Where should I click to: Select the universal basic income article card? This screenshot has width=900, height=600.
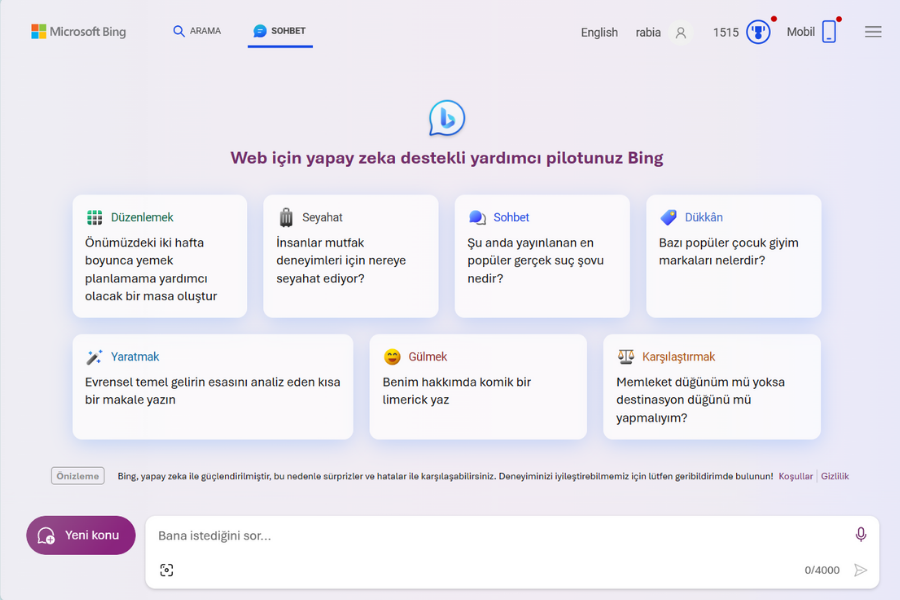coord(213,387)
